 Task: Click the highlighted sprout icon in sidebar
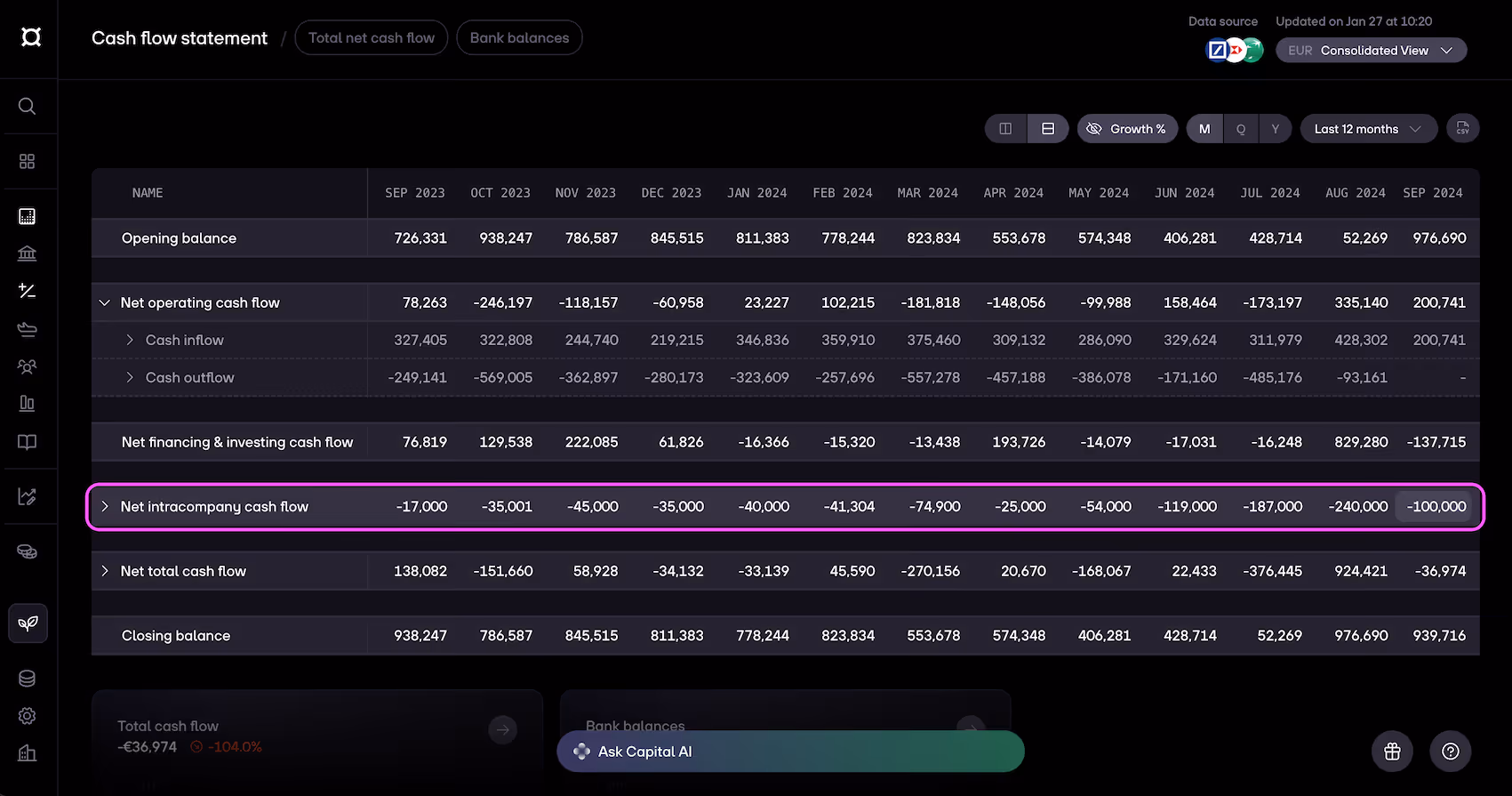[28, 623]
